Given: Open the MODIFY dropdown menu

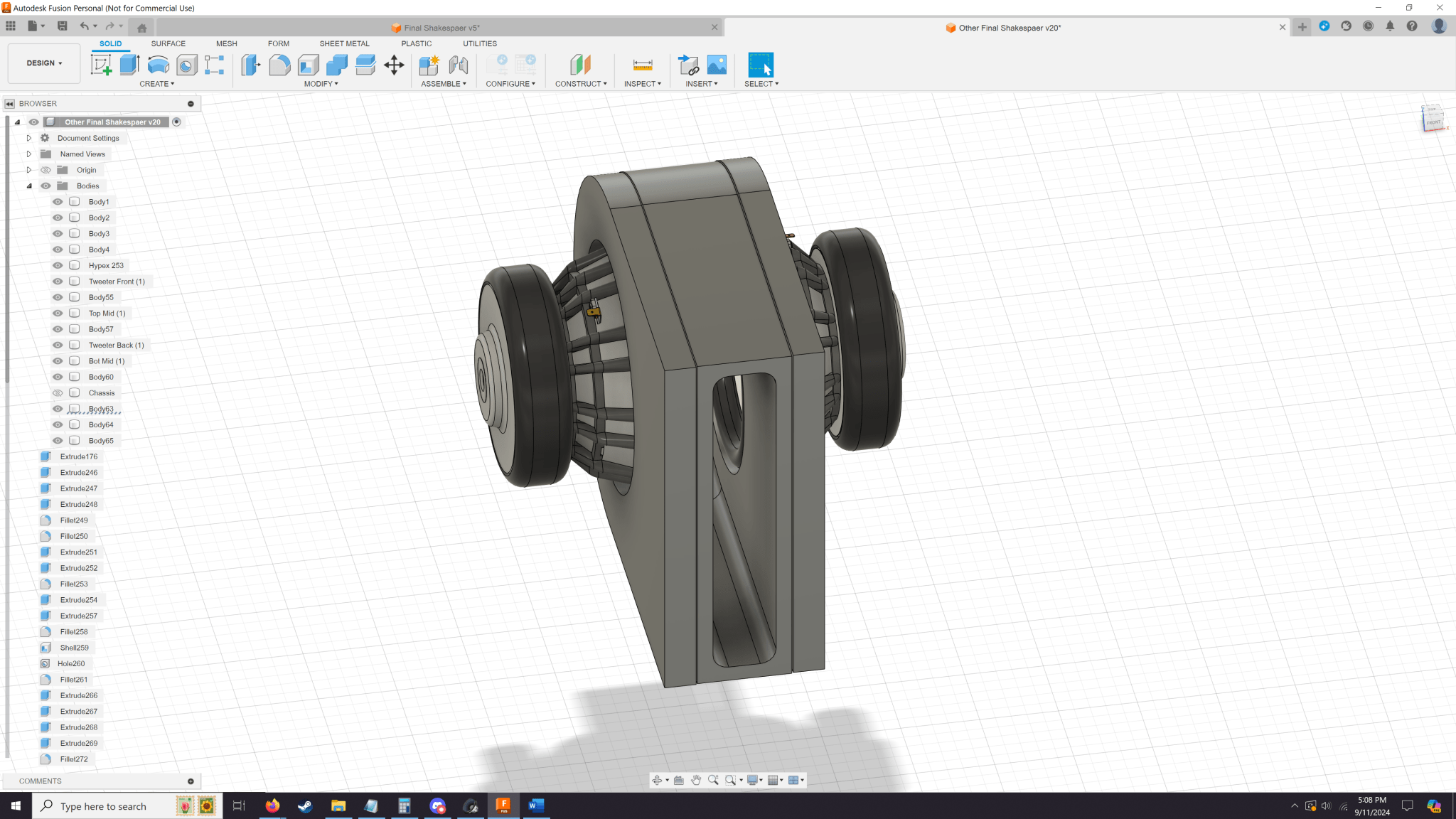Looking at the screenshot, I should coord(321,84).
